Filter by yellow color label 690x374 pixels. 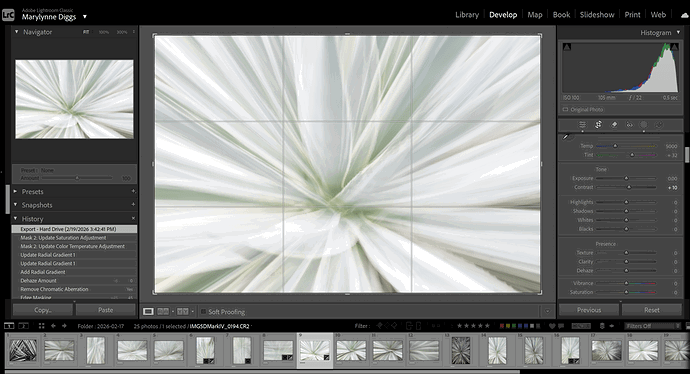pyautogui.click(x=508, y=326)
